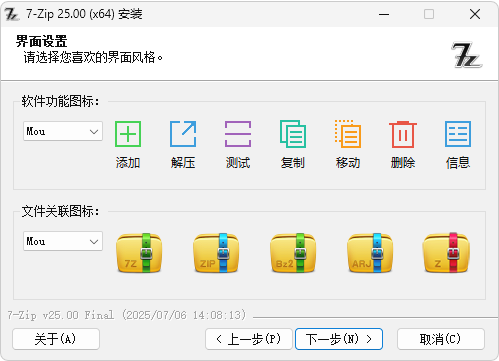The height and width of the screenshot is (361, 499).
Task: Click the 添加 label text
Action: 128,163
